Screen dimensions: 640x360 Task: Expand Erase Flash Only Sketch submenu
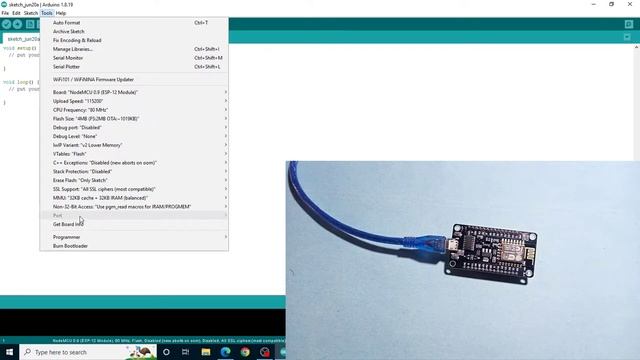pos(134,180)
